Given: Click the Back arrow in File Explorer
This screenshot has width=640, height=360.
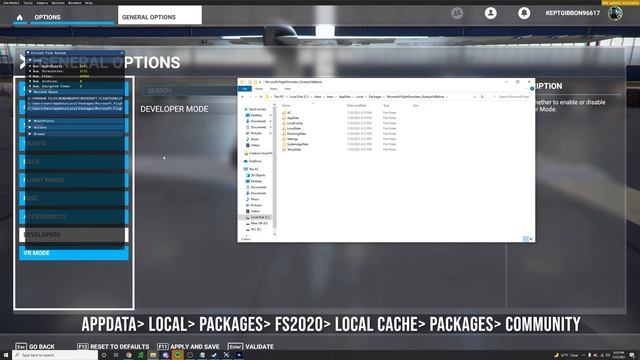Looking at the screenshot, I should [242, 97].
